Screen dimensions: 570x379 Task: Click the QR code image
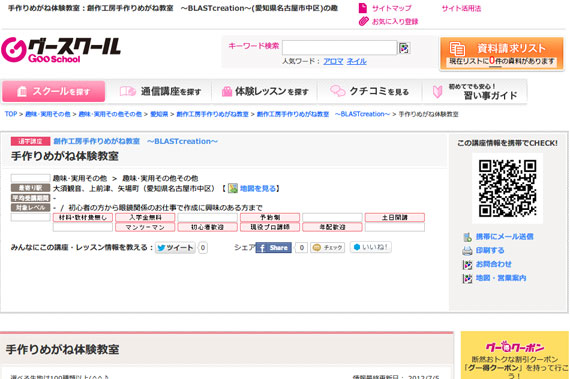507,188
